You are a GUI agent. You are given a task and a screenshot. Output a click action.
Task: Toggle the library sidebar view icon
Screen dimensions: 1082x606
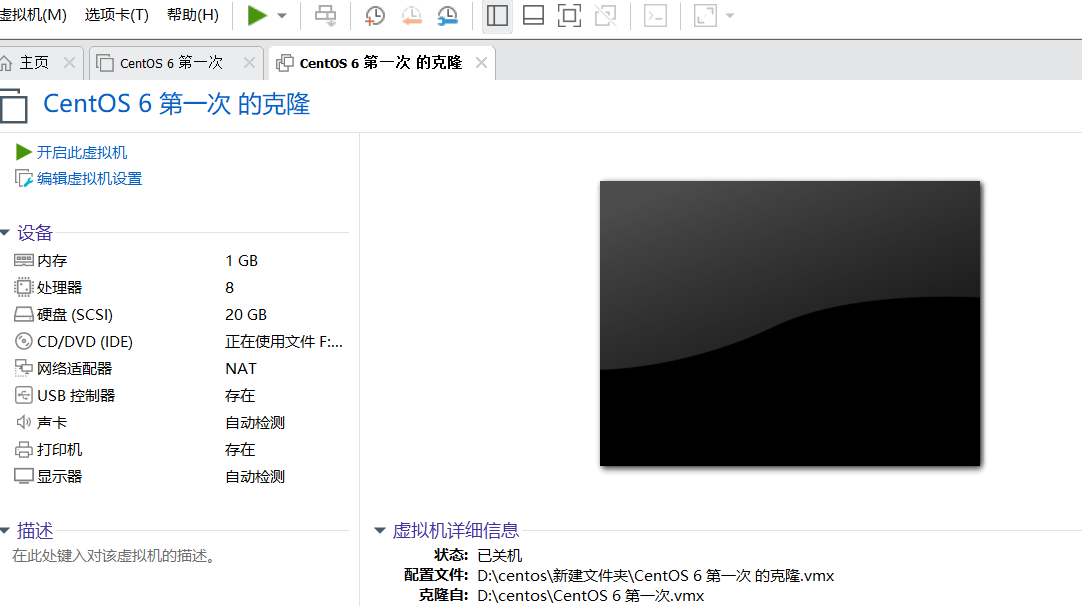click(x=497, y=15)
